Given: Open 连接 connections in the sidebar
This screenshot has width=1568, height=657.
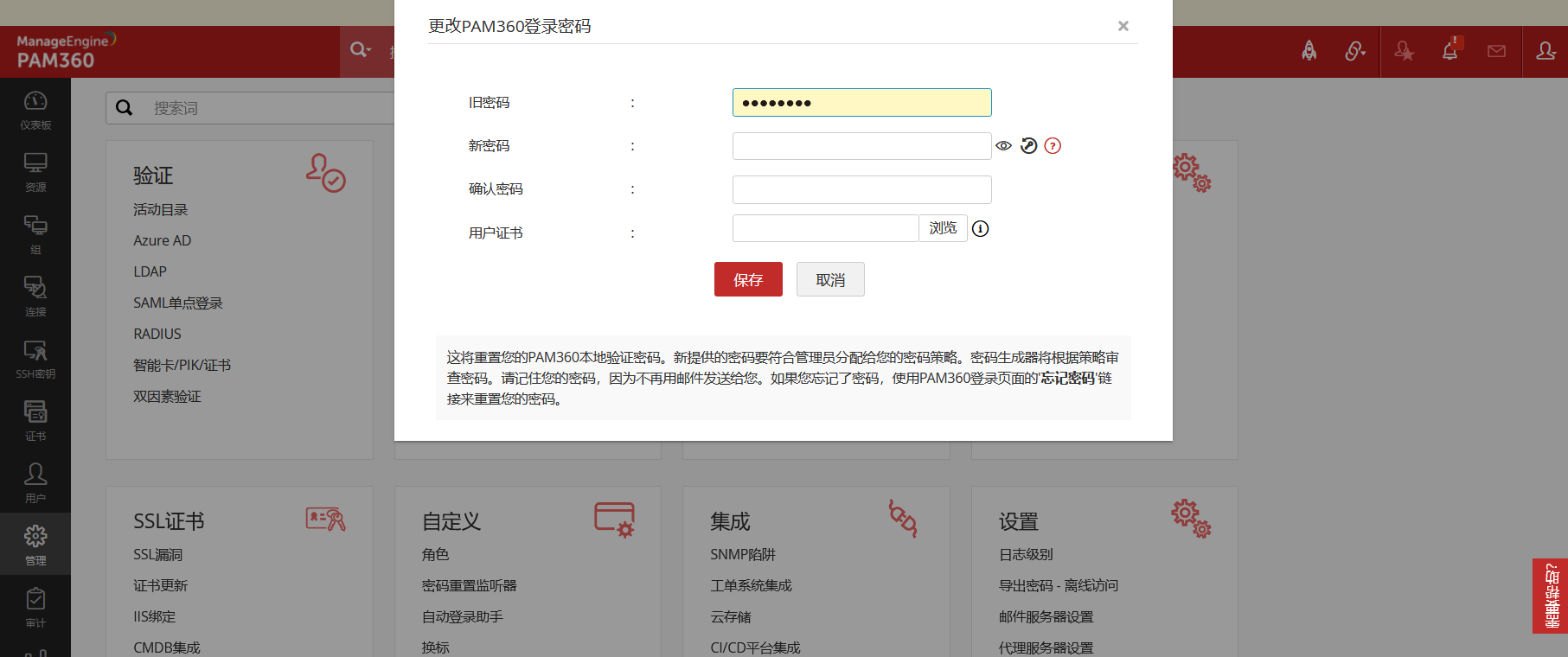Looking at the screenshot, I should click(x=35, y=297).
